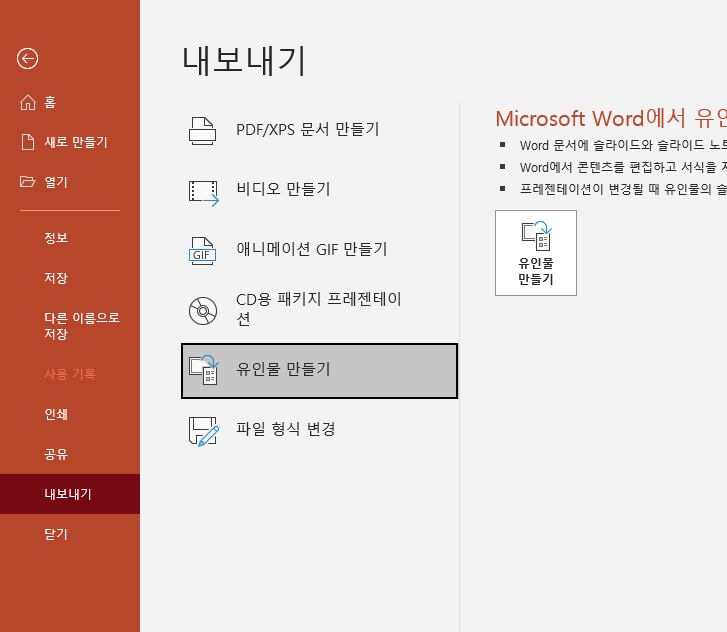Select 열기 in the sidebar

coord(70,182)
